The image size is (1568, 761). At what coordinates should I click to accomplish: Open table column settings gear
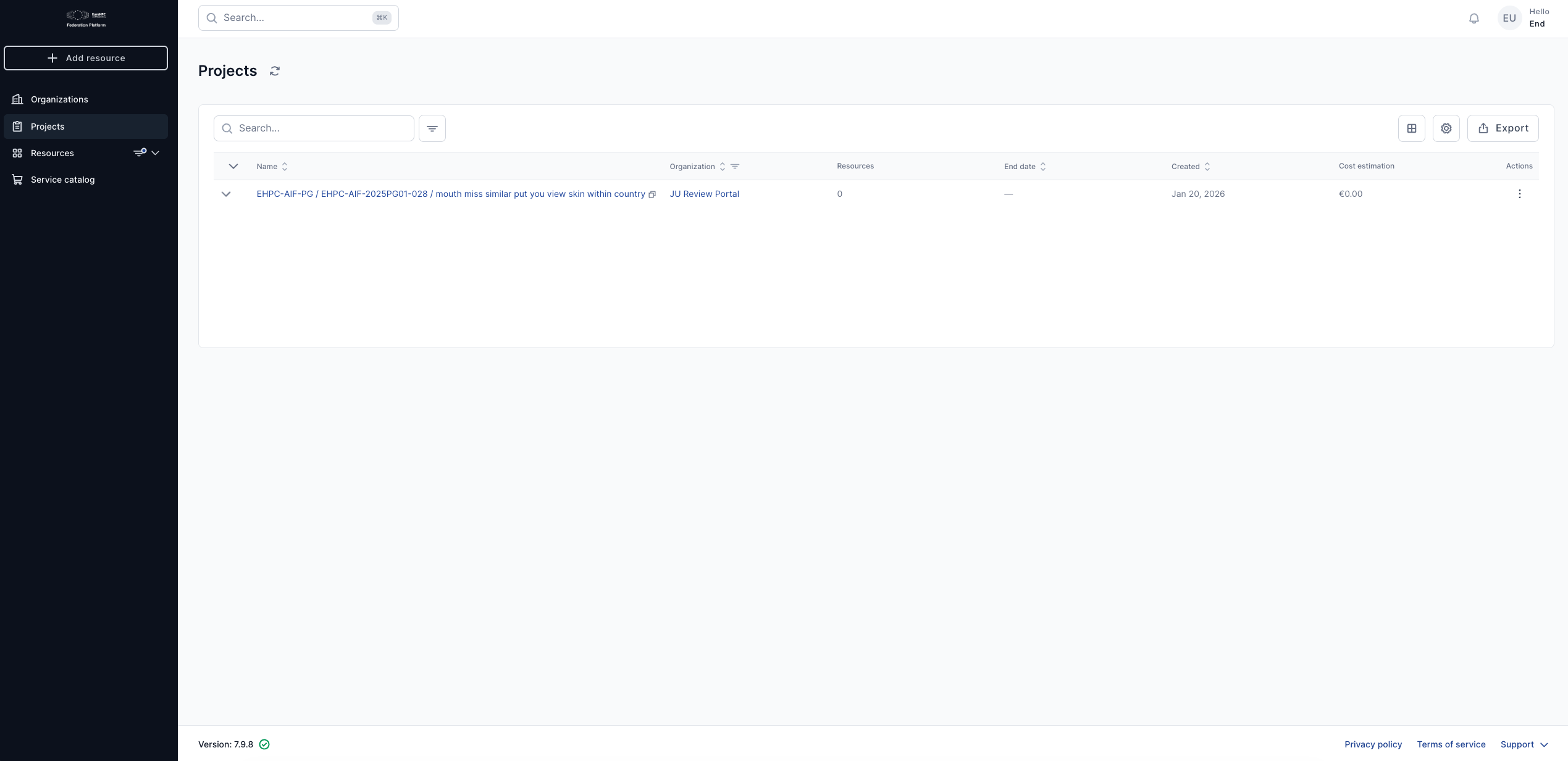(1446, 128)
